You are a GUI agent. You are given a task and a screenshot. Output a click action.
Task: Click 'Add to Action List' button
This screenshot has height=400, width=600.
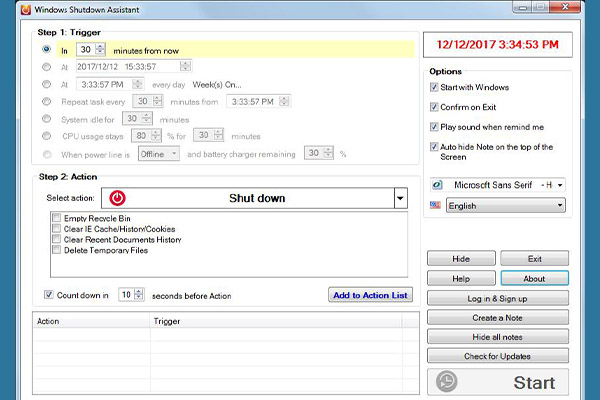click(370, 295)
